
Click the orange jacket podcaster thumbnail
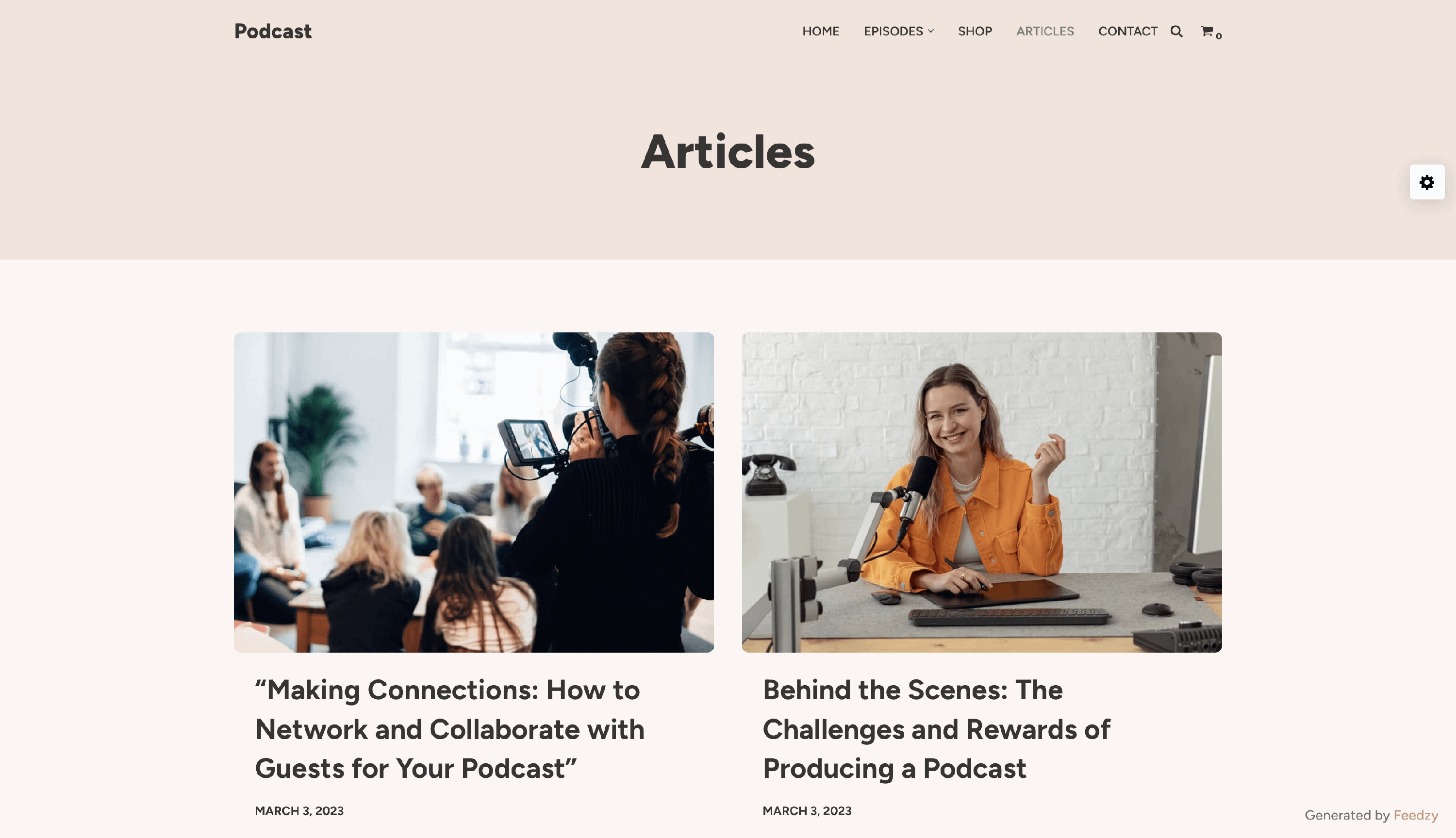click(x=982, y=492)
